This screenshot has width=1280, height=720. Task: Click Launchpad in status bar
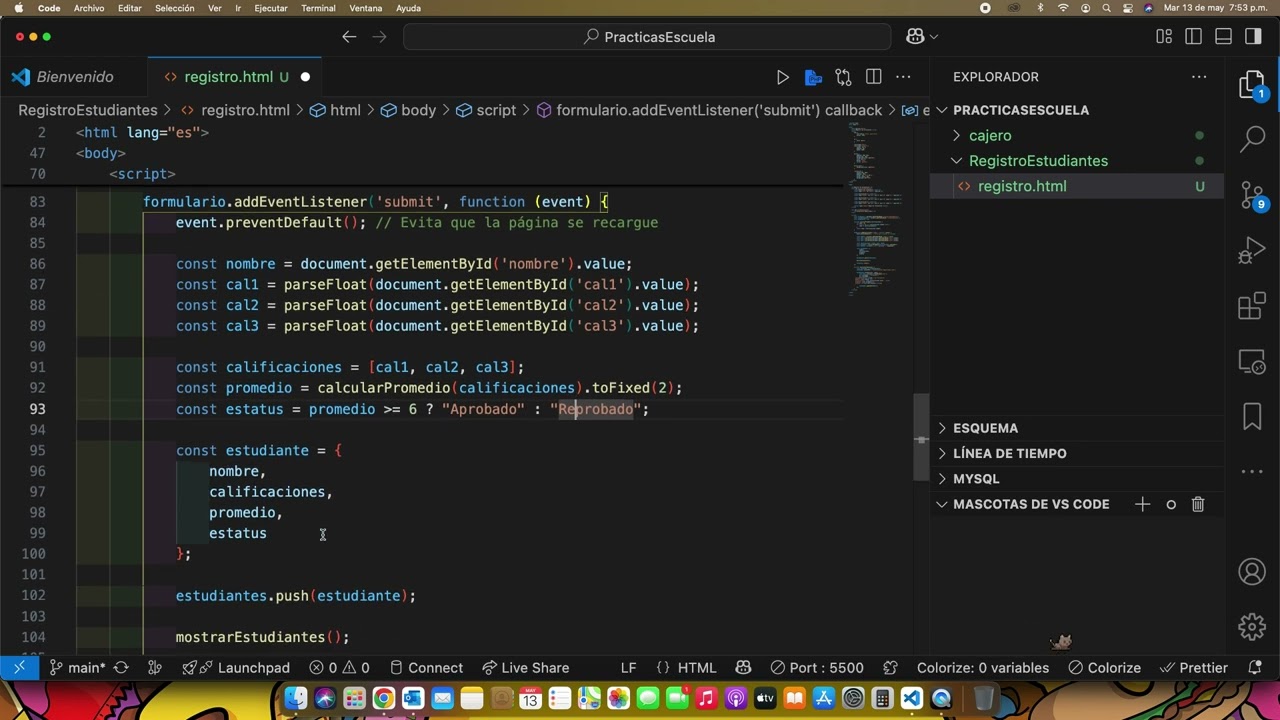[236, 668]
